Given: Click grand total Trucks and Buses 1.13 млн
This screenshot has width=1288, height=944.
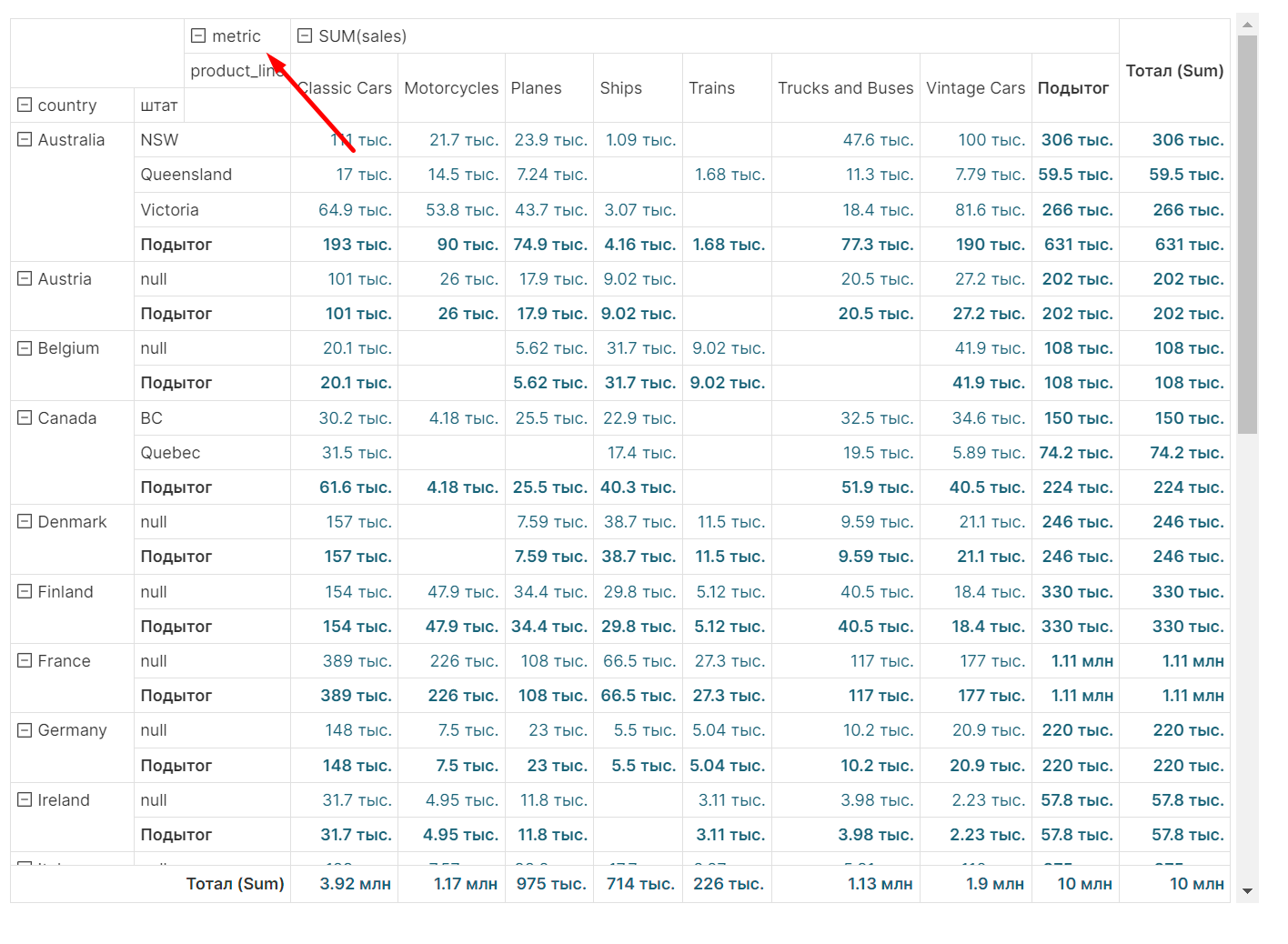Looking at the screenshot, I should 880,884.
